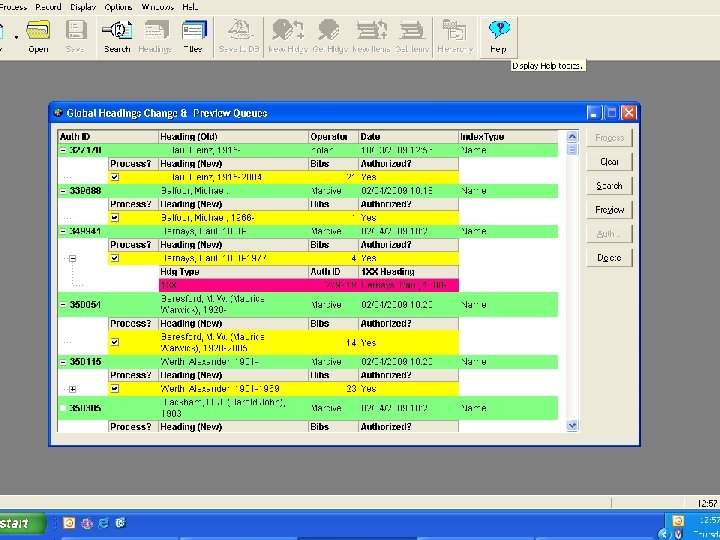
Task: Show hidden tray icons arrow
Action: (665, 534)
